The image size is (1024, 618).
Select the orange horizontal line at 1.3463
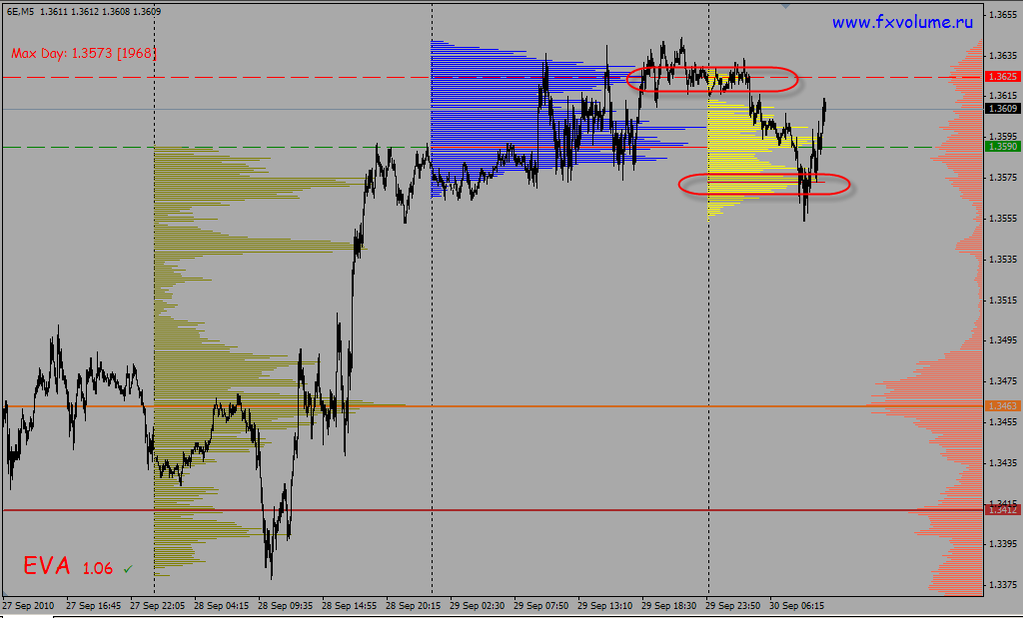600,405
